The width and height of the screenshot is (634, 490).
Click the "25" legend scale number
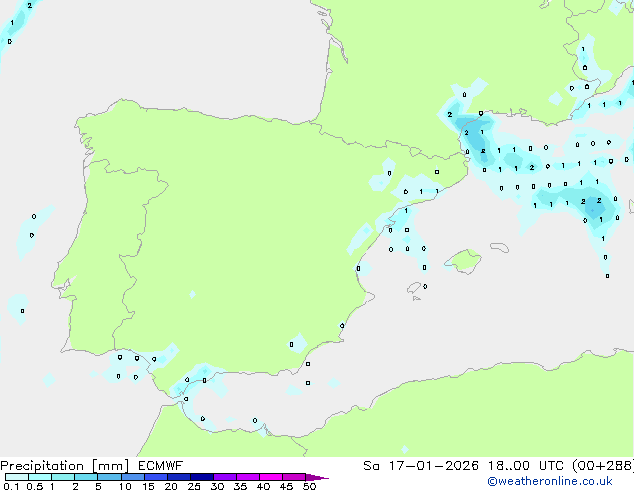click(x=194, y=486)
